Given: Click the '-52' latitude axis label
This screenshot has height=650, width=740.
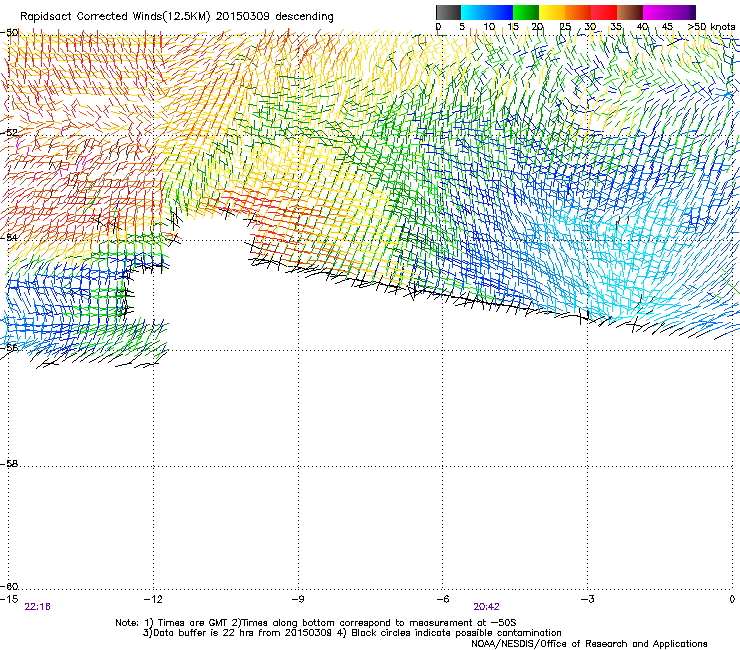Looking at the screenshot, I should (x=10, y=133).
